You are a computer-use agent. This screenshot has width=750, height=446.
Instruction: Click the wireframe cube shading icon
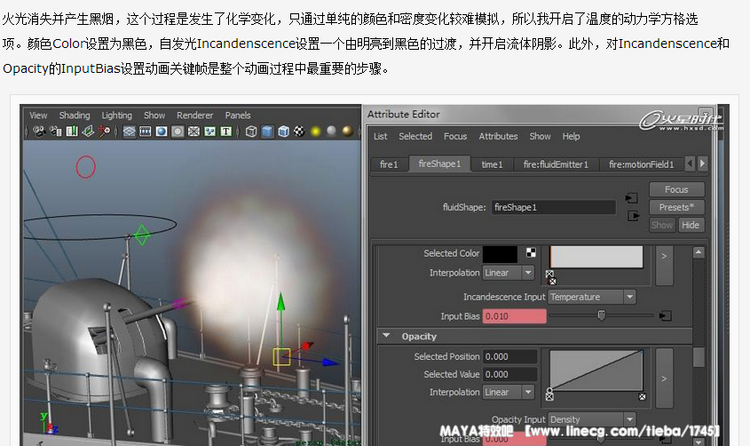pyautogui.click(x=252, y=131)
